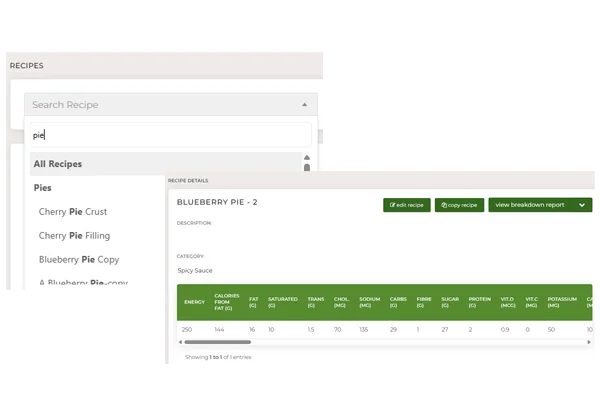Viewport: 600px width, 400px height.
Task: Click the SODIUM (MG) column header
Action: pos(370,302)
